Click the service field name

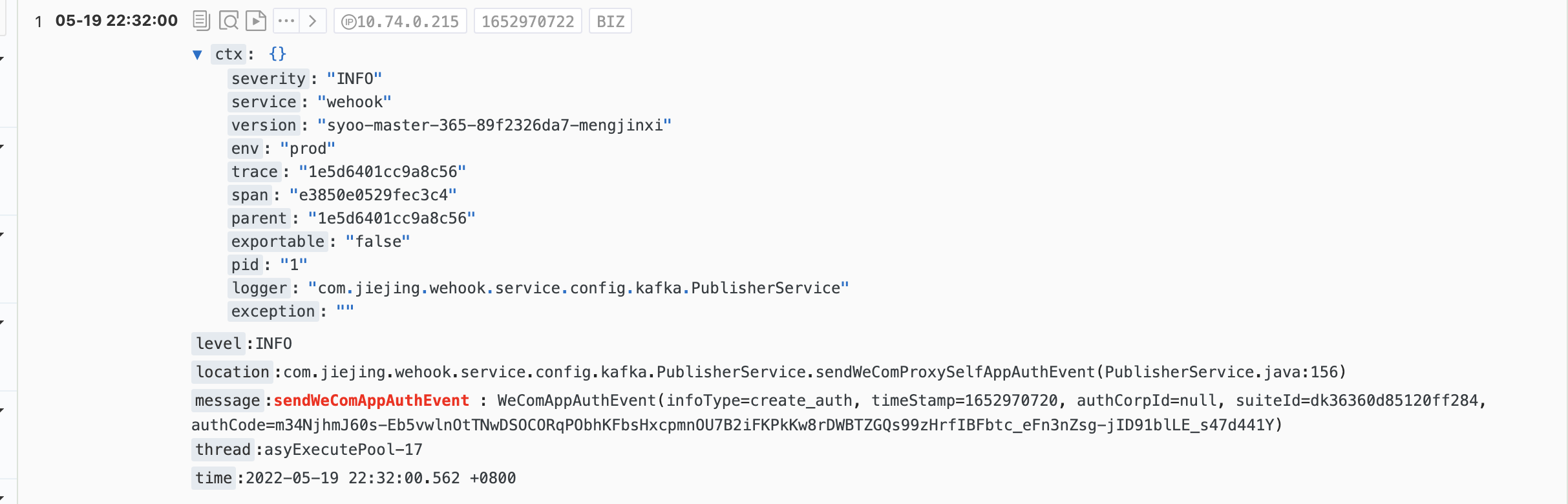[x=264, y=102]
